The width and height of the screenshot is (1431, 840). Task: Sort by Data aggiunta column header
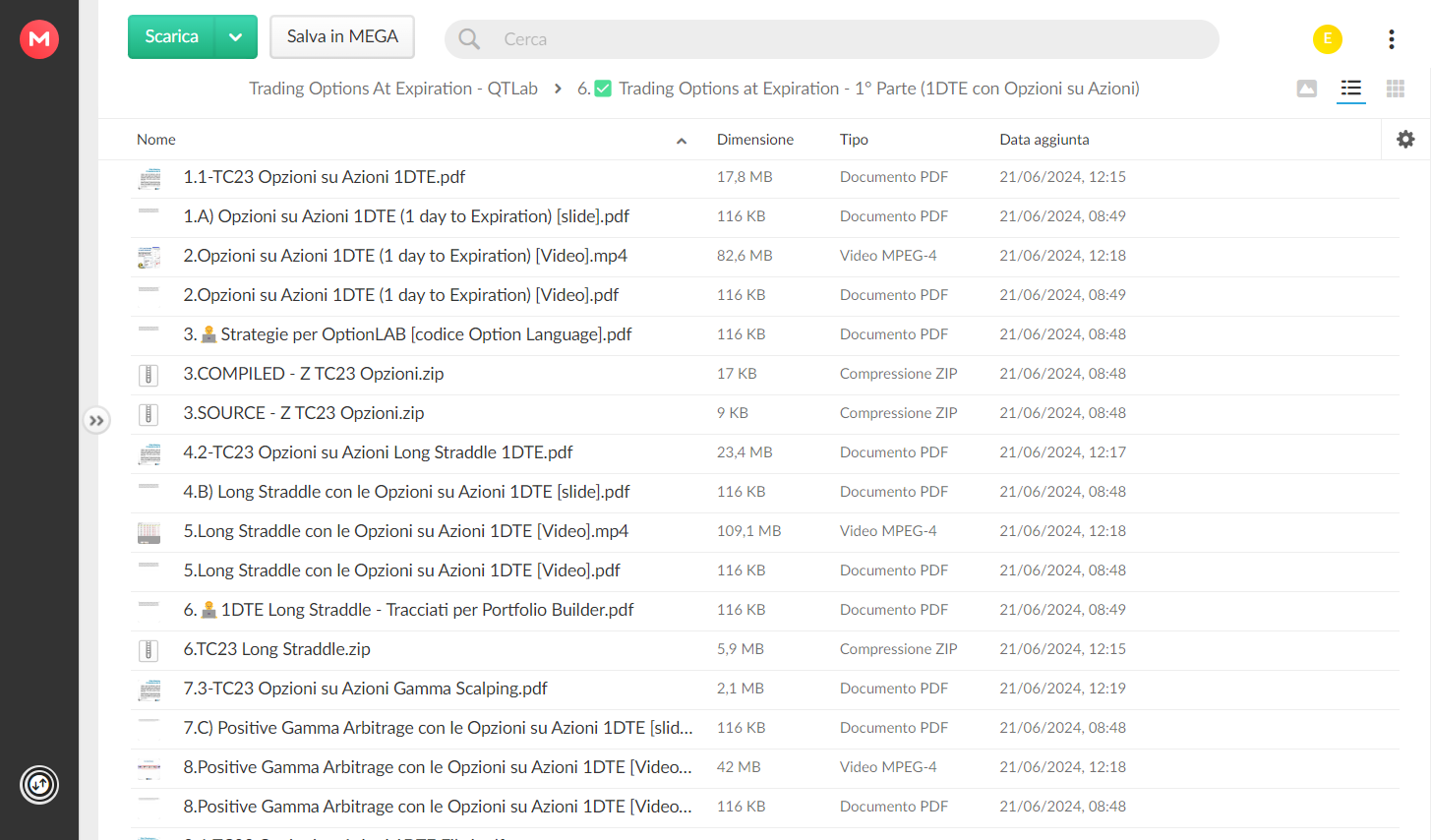pyautogui.click(x=1044, y=140)
